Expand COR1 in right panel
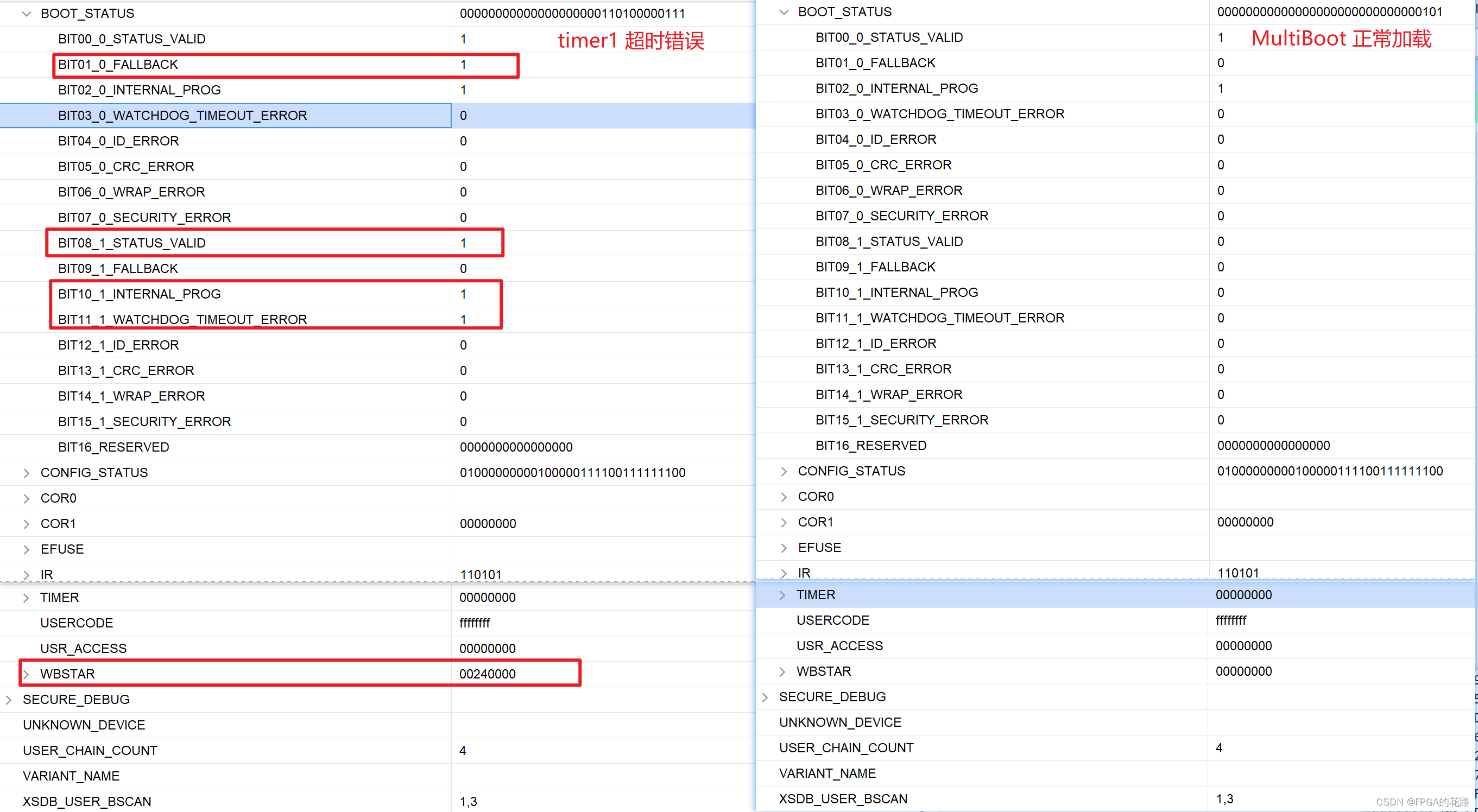 [784, 522]
